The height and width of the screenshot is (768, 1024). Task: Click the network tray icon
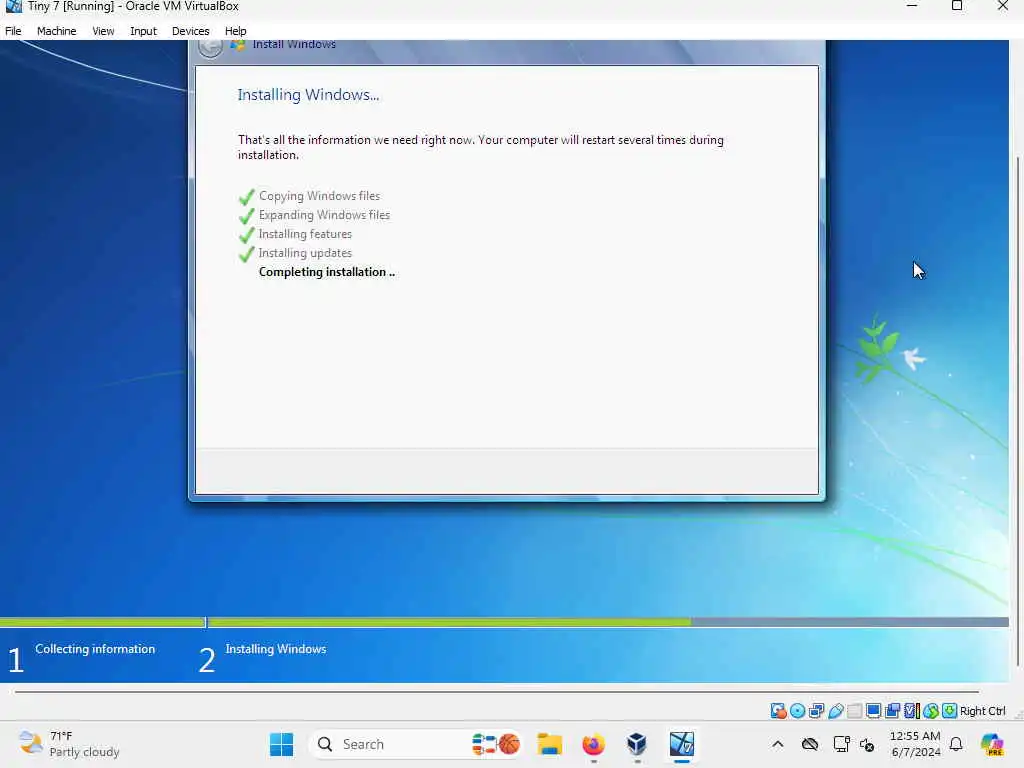click(841, 744)
